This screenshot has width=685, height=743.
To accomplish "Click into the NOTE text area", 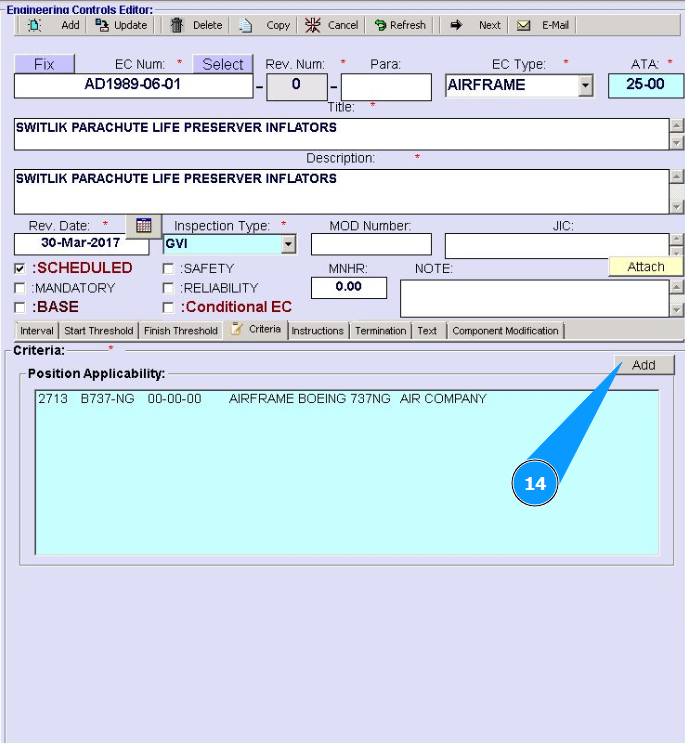I will point(534,299).
